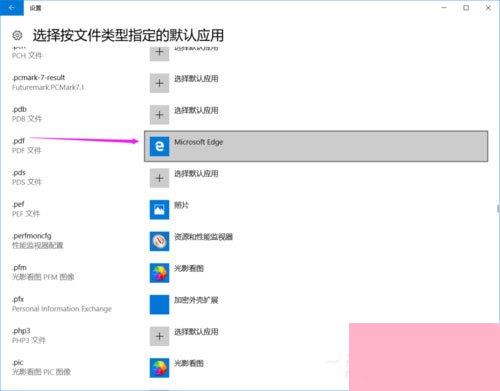The height and width of the screenshot is (391, 500).
Task: Select PDF 文件 description text
Action: click(27, 151)
